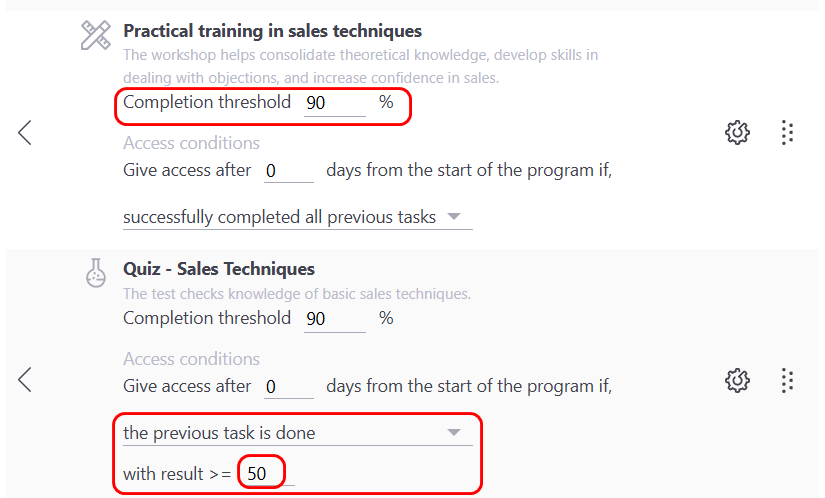The width and height of the screenshot is (825, 498).
Task: Open the 'the previous task is done' dropdown
Action: point(297,433)
